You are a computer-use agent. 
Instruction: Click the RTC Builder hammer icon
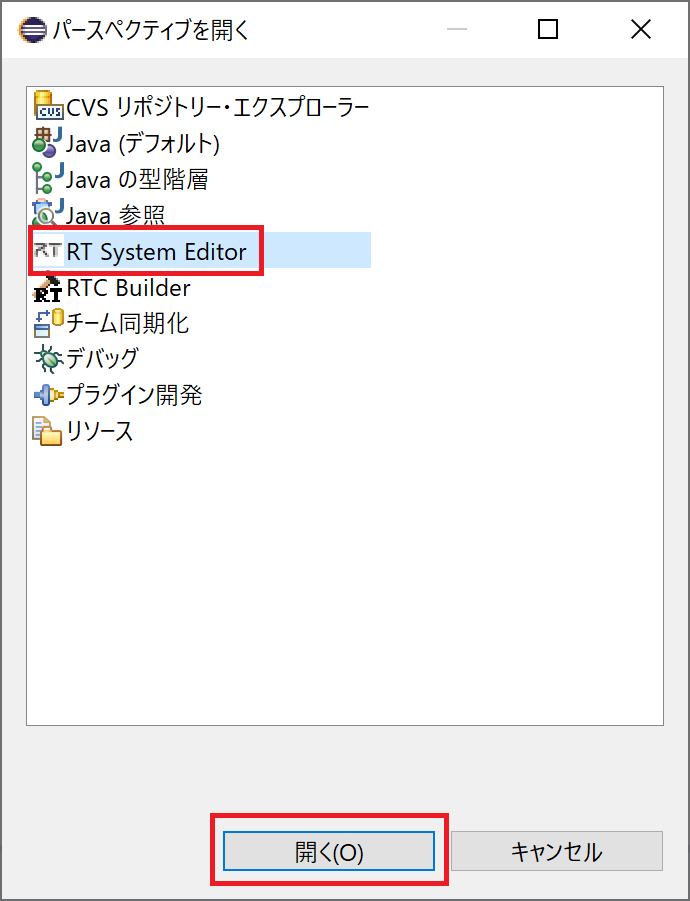pyautogui.click(x=48, y=288)
